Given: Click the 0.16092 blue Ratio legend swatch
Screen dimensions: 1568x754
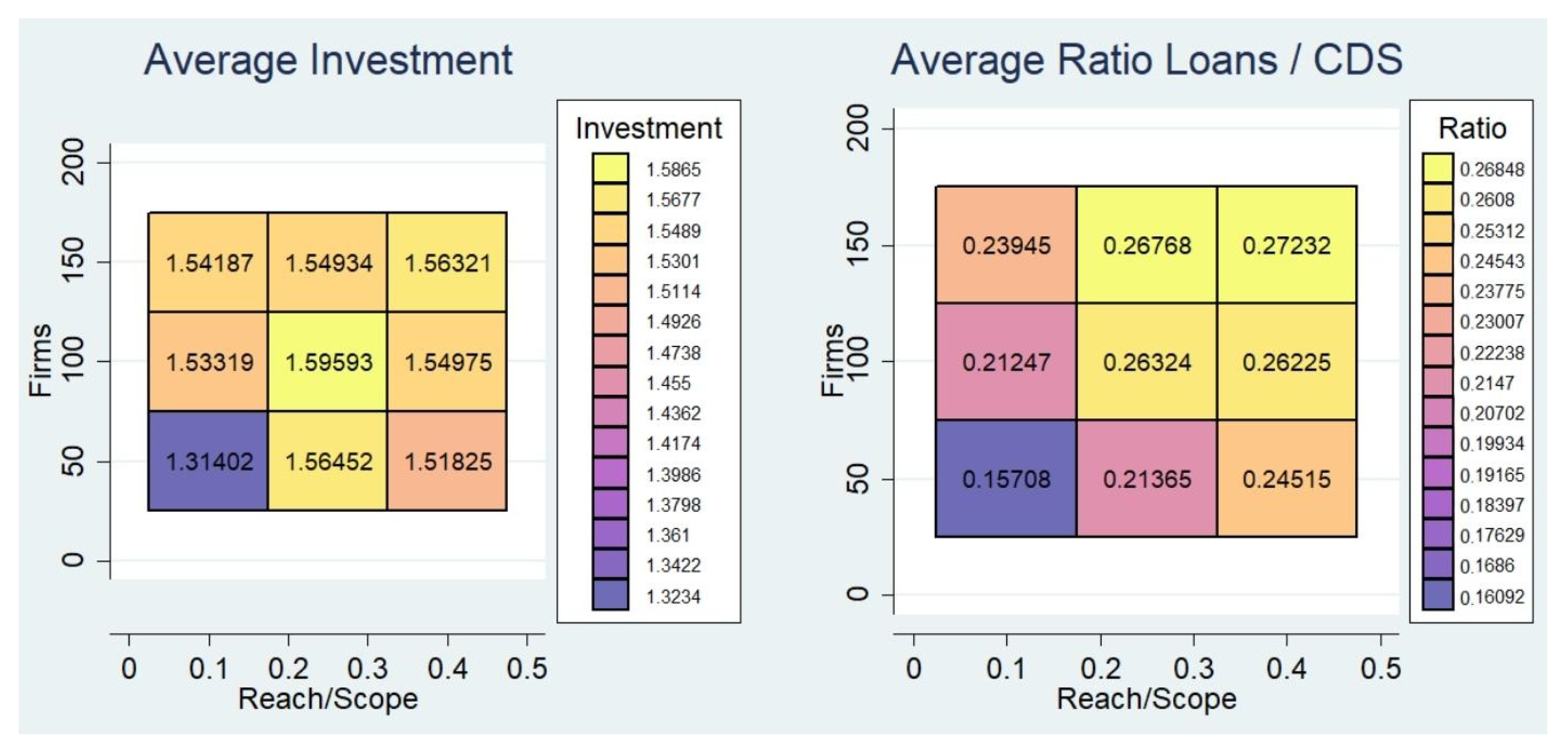Looking at the screenshot, I should [x=1438, y=595].
